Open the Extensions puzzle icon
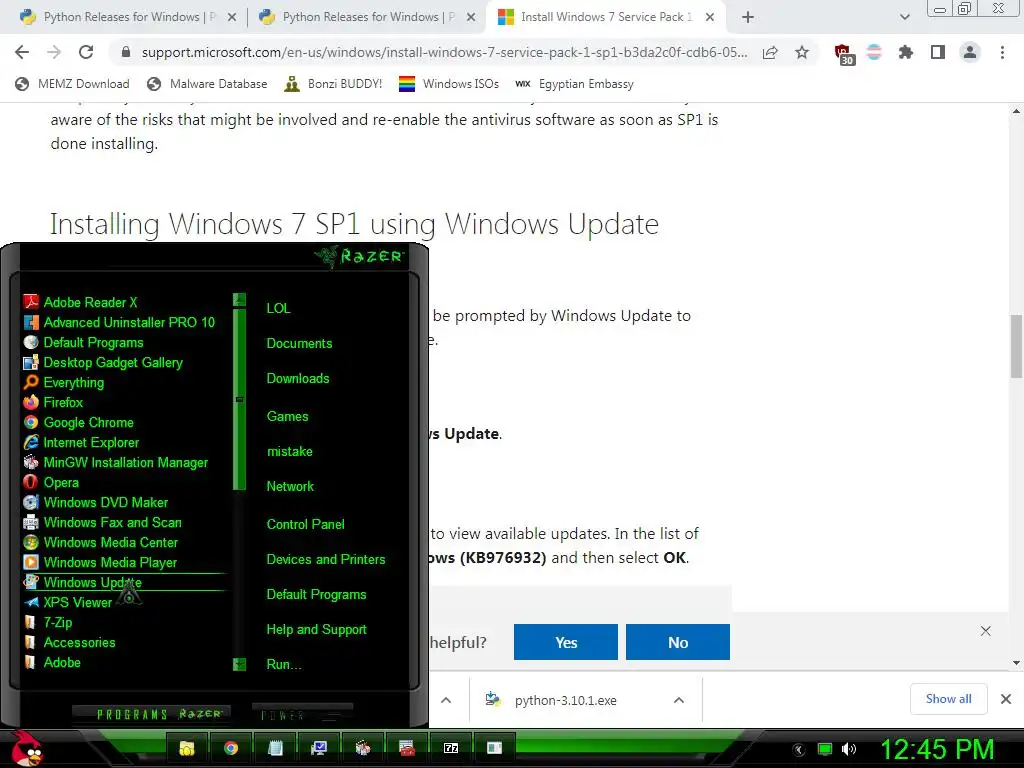Screen dimensions: 1024x768 pyautogui.click(x=905, y=52)
